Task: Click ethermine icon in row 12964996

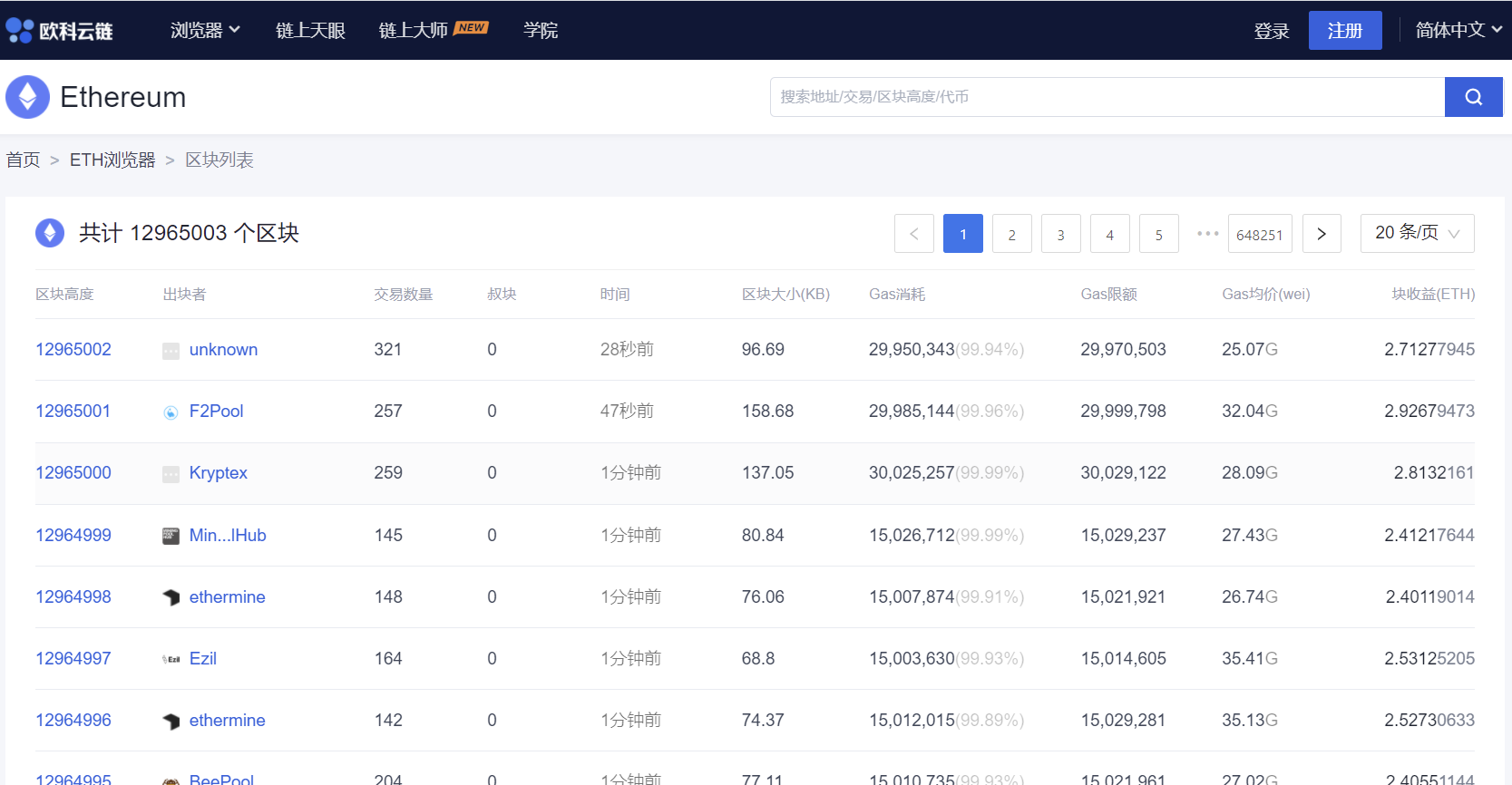Action: [x=171, y=721]
